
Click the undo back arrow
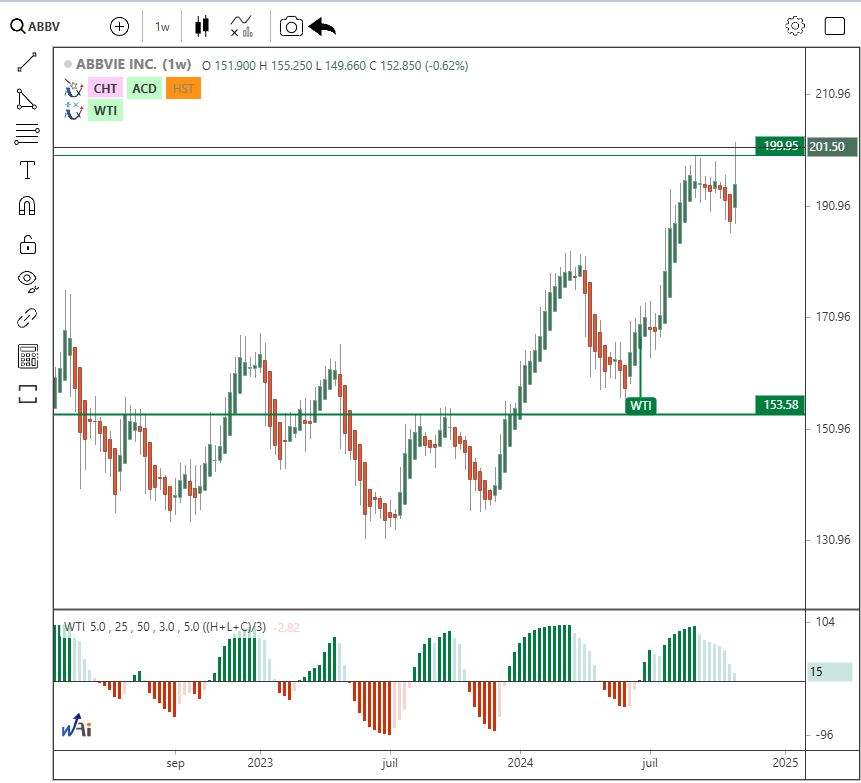click(x=322, y=26)
